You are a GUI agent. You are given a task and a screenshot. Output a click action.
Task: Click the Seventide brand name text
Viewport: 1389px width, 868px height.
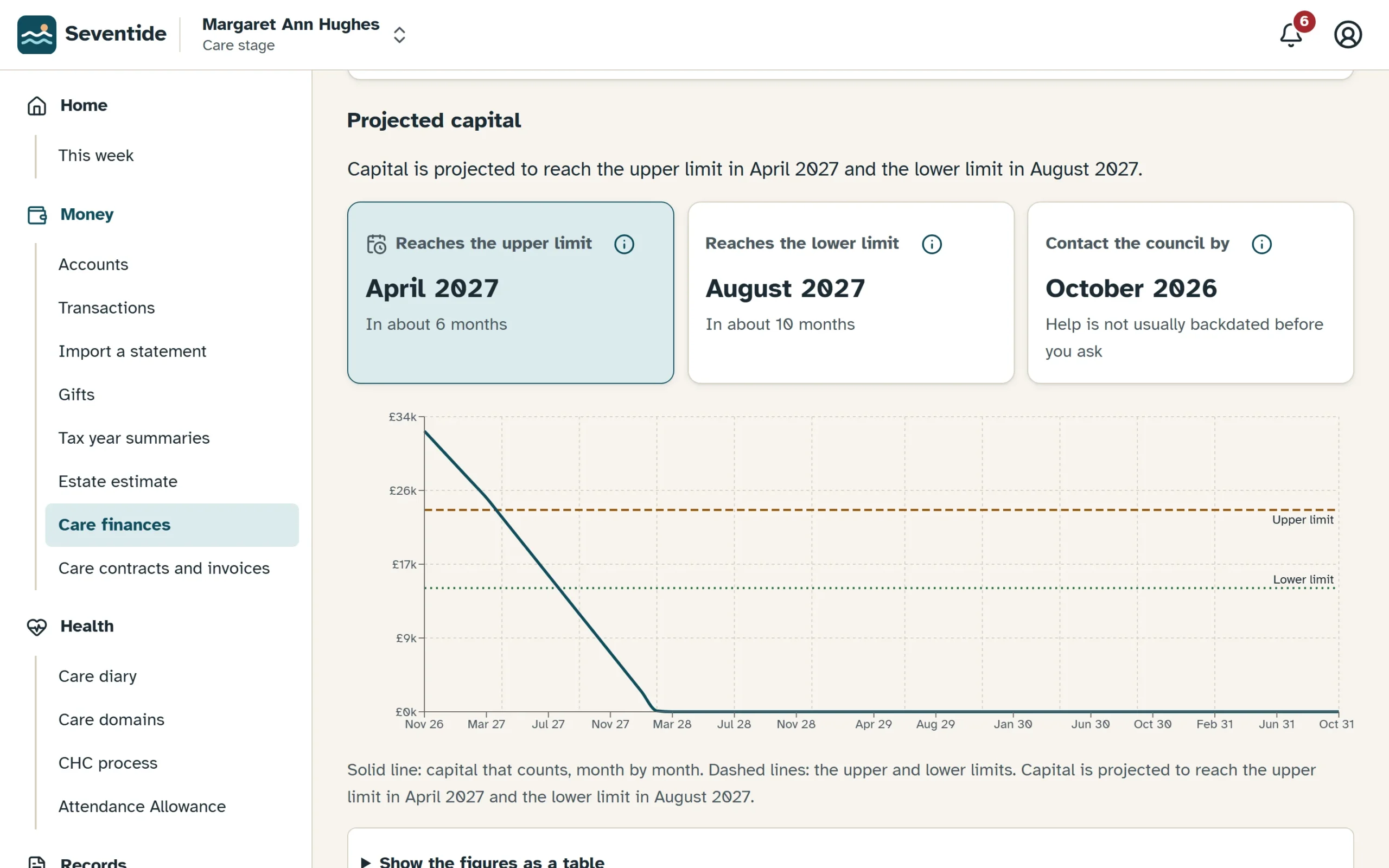coord(116,34)
